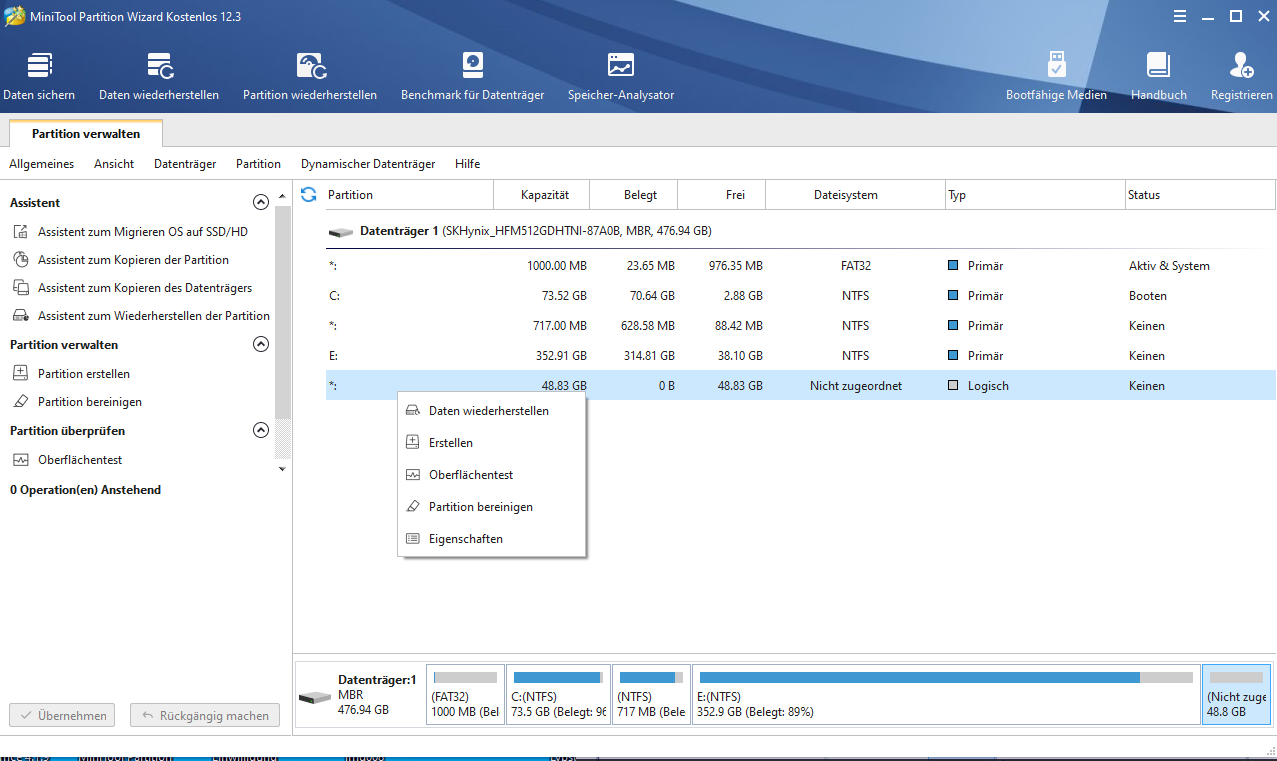This screenshot has height=761, width=1277.
Task: Sort by the Dateisystem column header
Action: click(x=856, y=195)
